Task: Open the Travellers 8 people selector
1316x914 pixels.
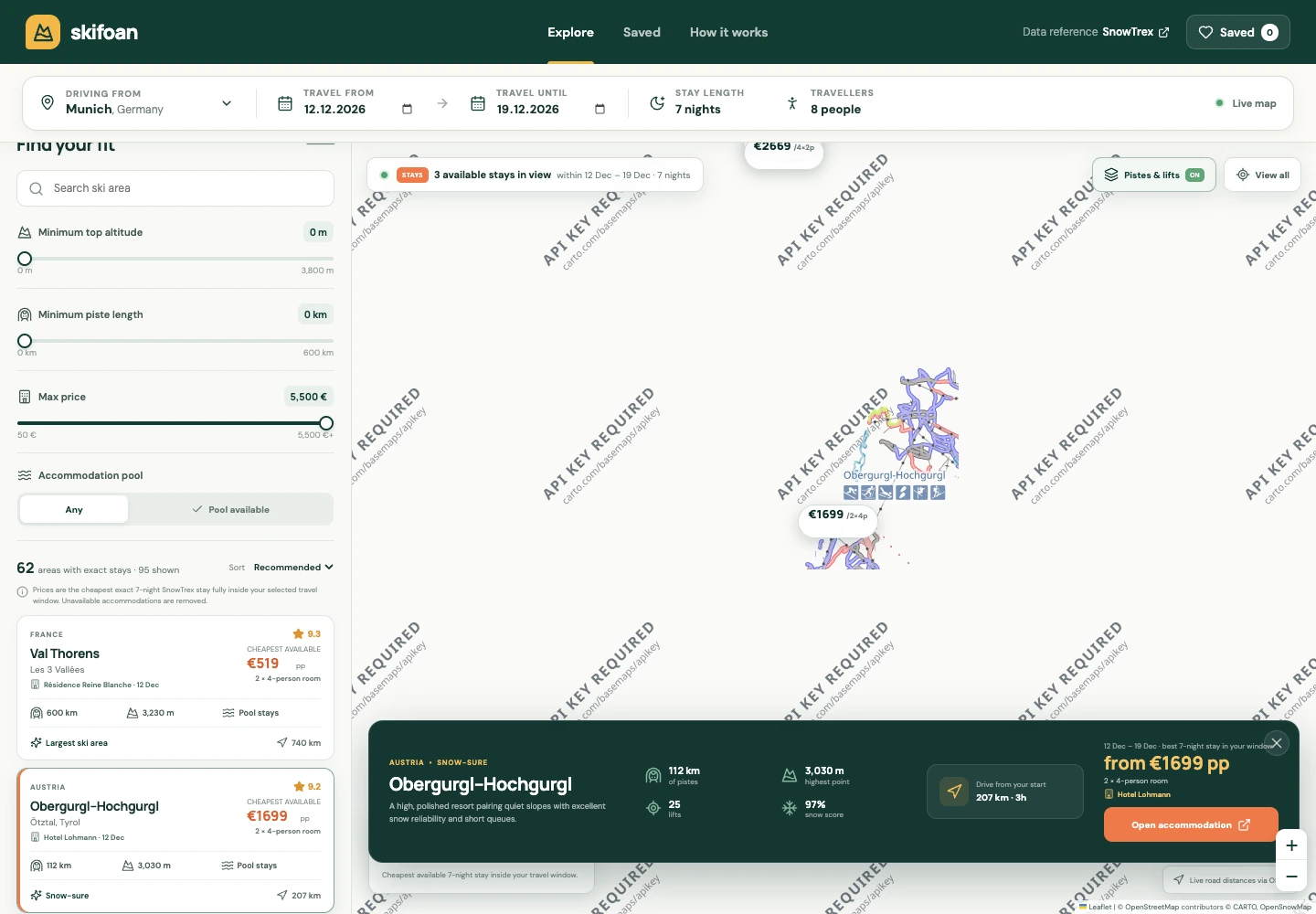Action: tap(830, 102)
